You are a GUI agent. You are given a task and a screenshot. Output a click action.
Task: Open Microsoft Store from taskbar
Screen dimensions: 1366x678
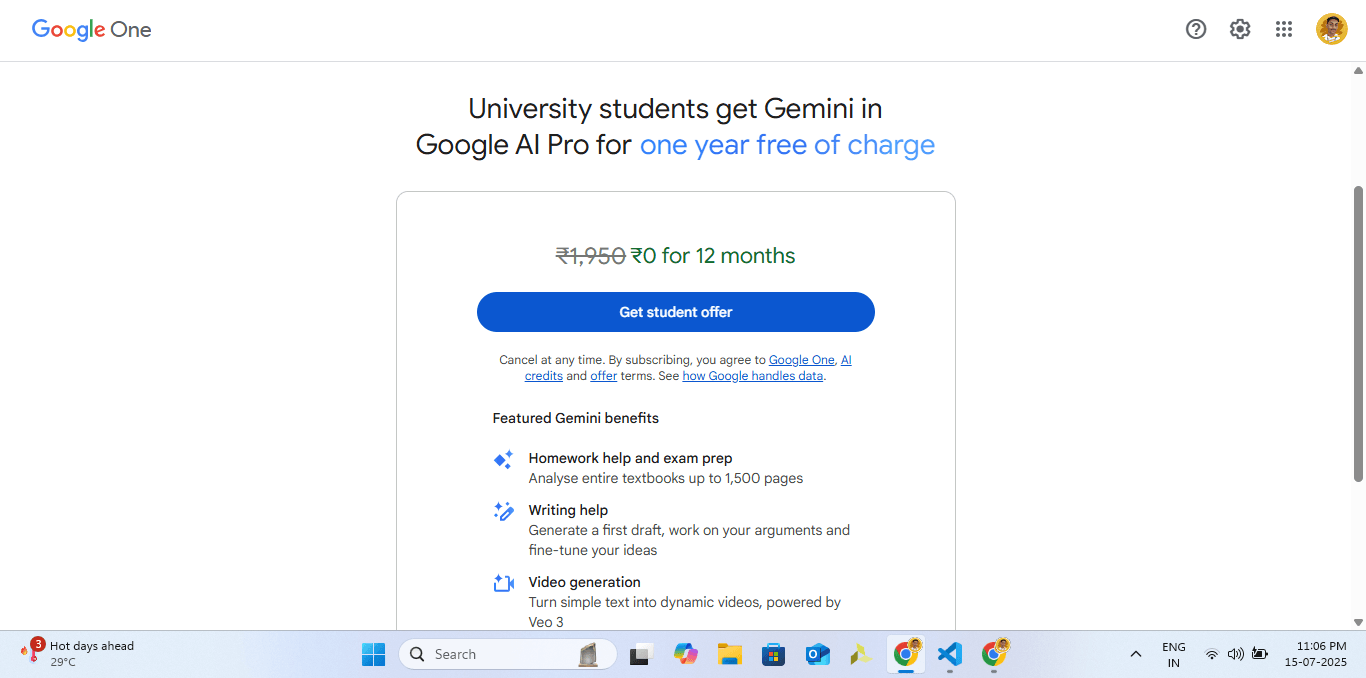coord(773,654)
